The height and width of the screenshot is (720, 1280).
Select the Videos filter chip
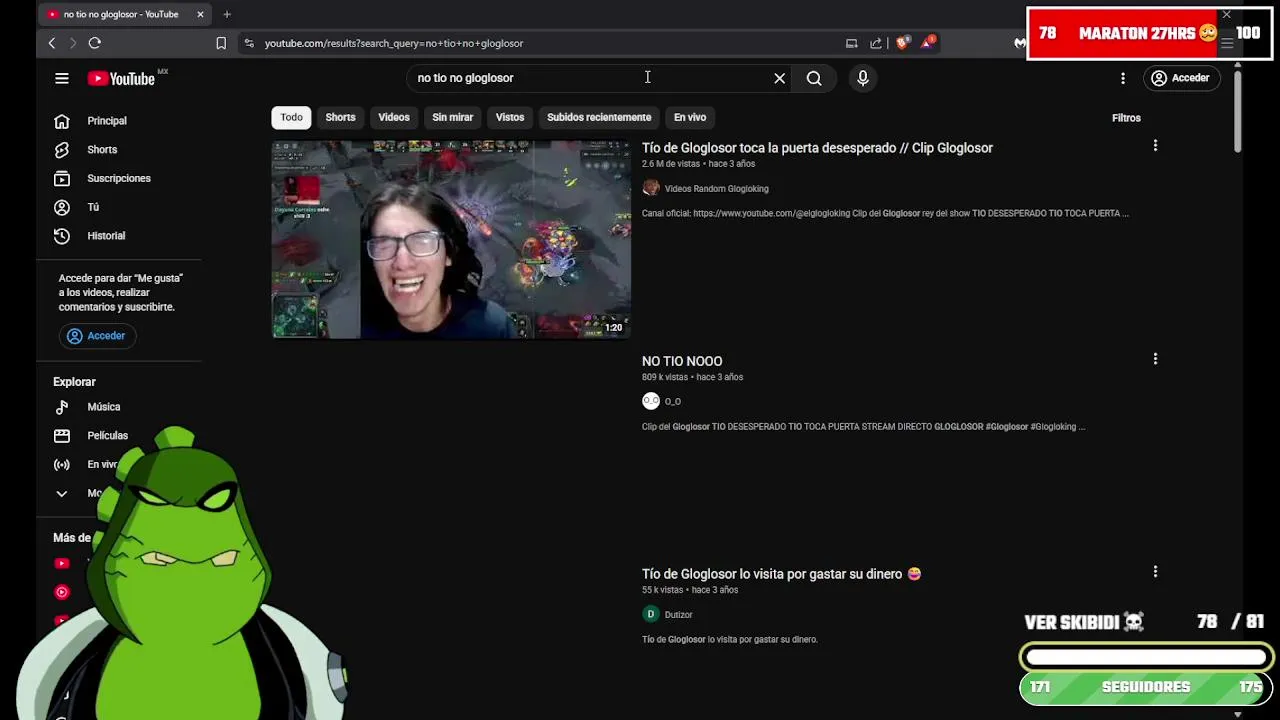point(394,117)
